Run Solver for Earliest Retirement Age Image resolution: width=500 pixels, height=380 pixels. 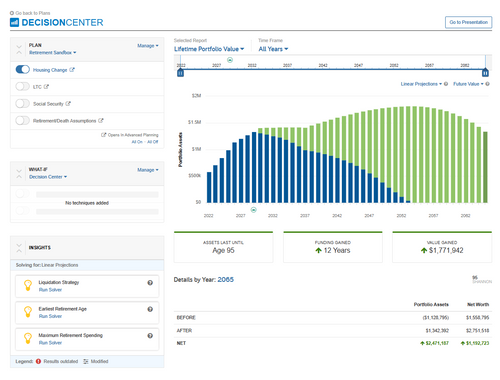coord(50,316)
